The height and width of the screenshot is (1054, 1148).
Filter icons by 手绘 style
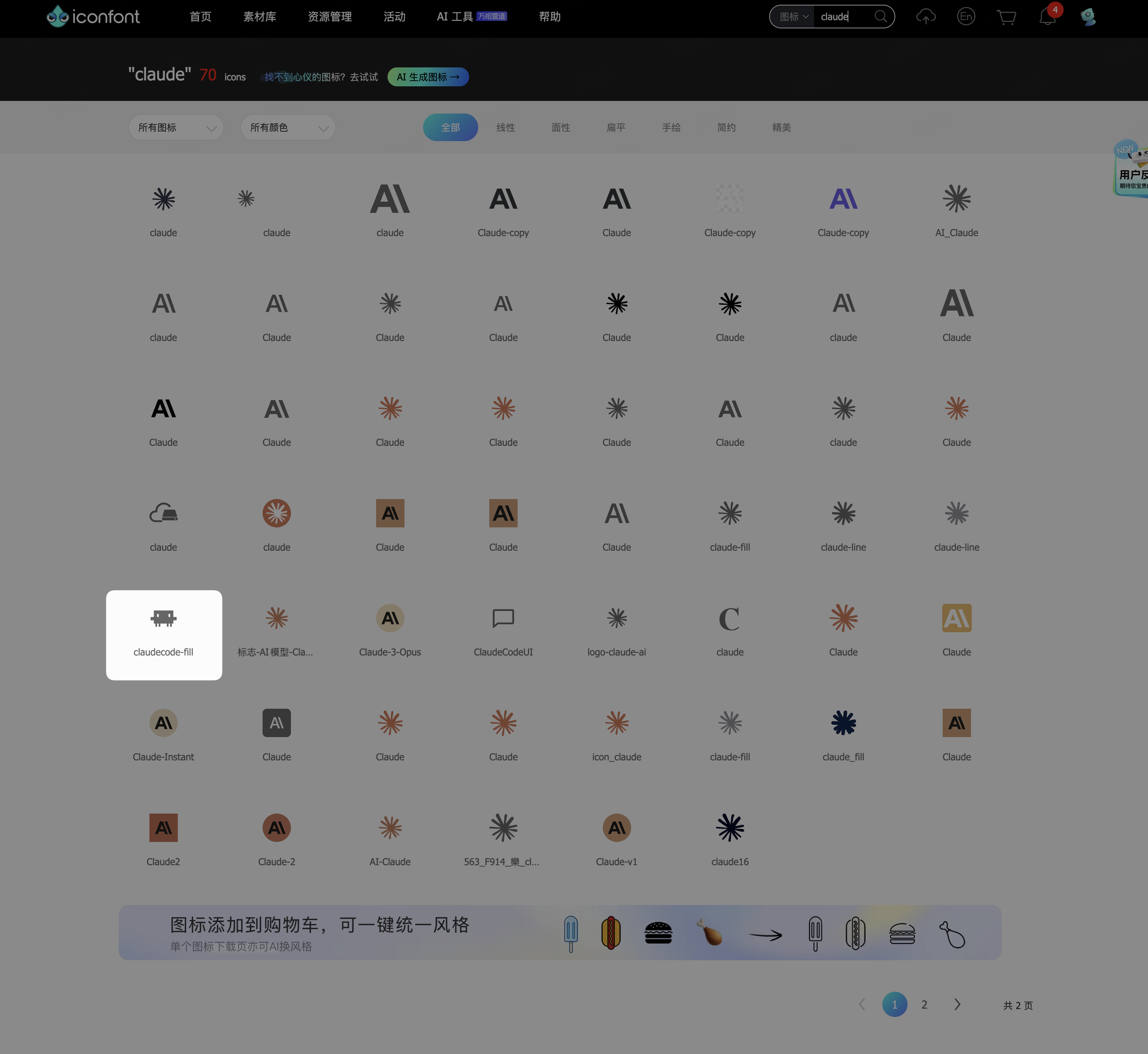pyautogui.click(x=671, y=127)
